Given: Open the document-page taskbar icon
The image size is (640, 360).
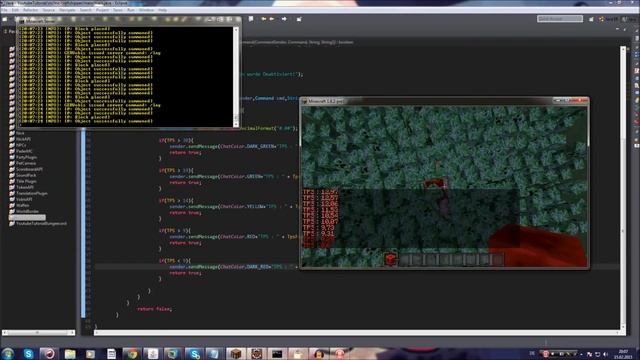Looking at the screenshot, I should (111, 354).
